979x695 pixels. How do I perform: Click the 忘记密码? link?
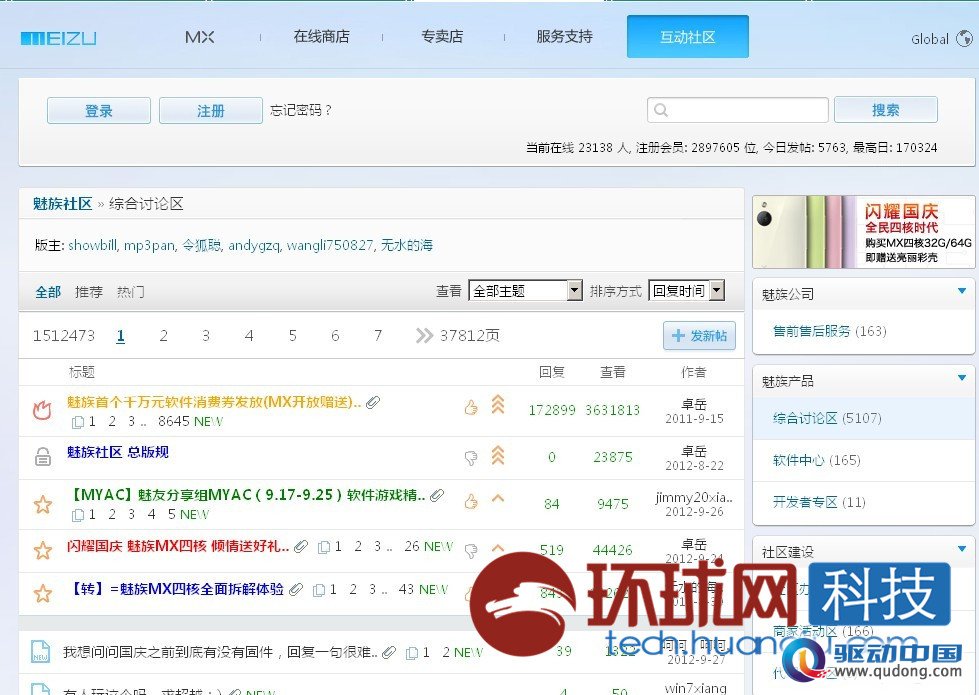coord(301,111)
